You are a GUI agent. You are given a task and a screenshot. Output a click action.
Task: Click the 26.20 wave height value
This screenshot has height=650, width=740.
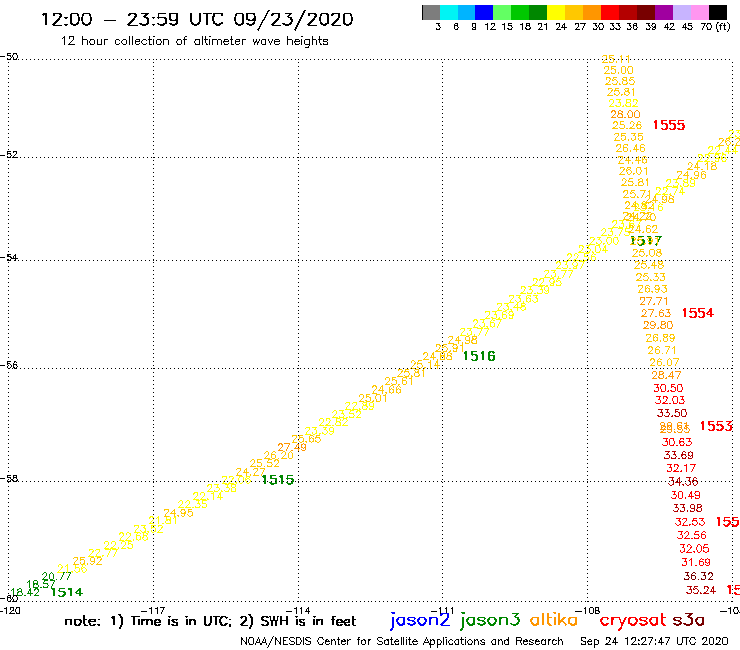[278, 456]
